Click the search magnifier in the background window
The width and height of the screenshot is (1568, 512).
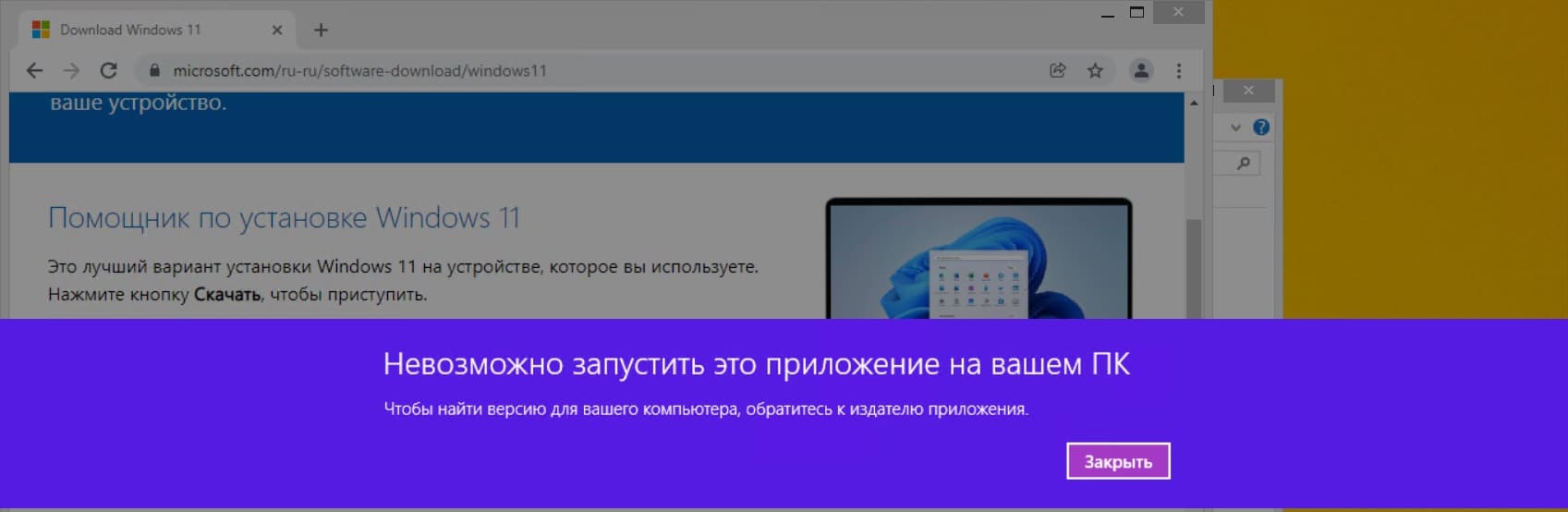(1244, 164)
